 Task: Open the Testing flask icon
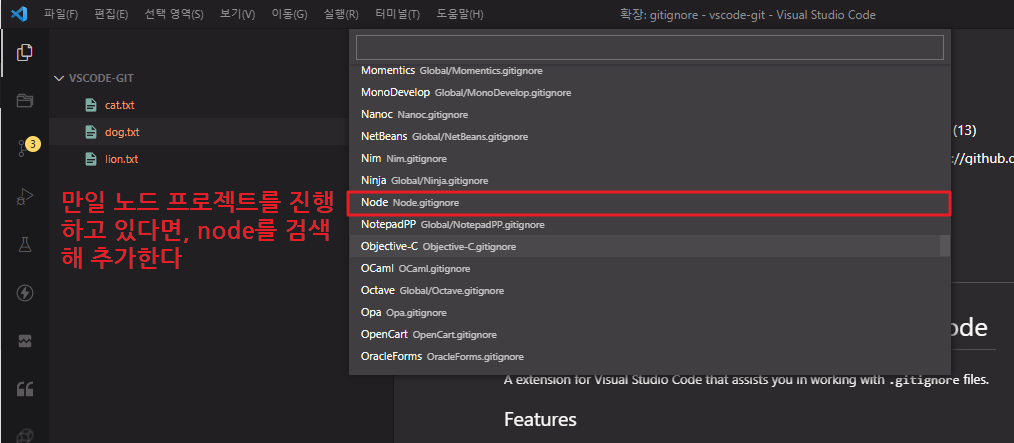[x=25, y=244]
